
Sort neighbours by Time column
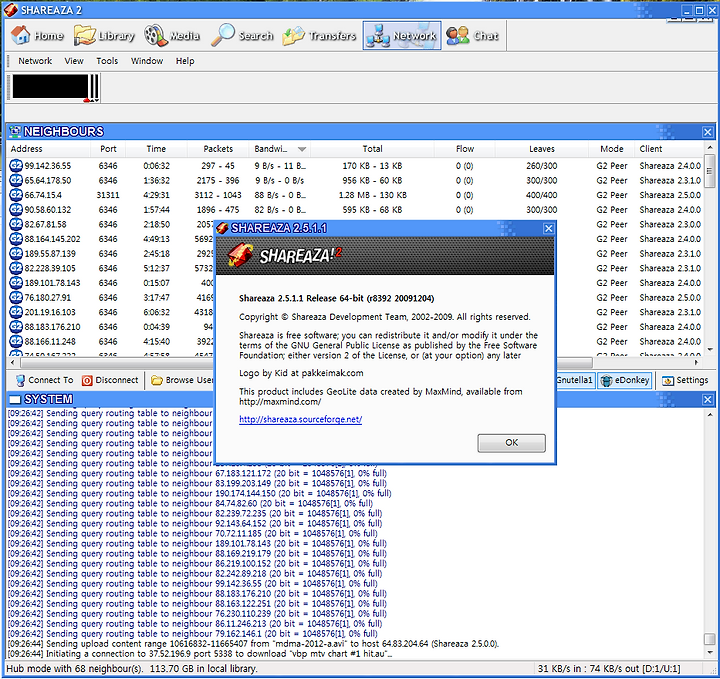click(156, 149)
